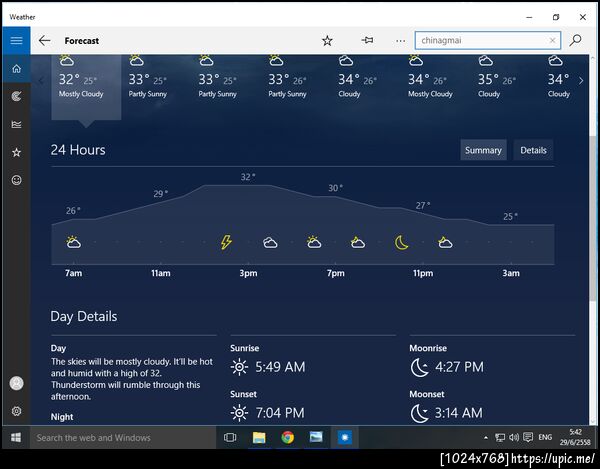
Task: Click the 3:14 AM moonset time
Action: 458,413
